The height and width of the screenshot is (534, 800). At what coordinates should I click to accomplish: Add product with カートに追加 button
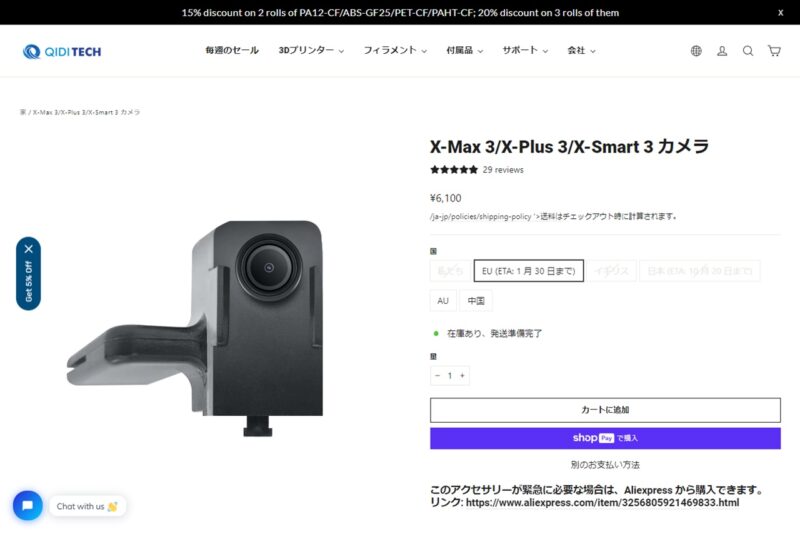(605, 410)
